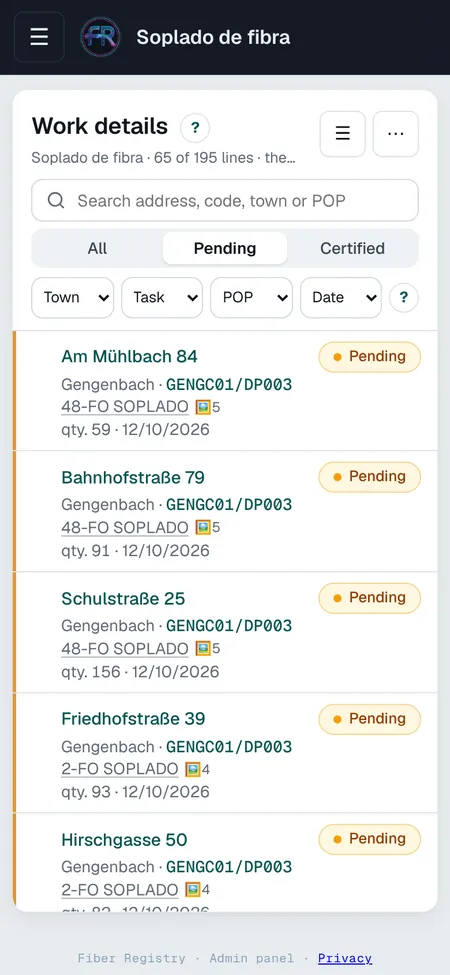Focus the search address input field
Image resolution: width=450 pixels, height=975 pixels.
click(x=225, y=200)
